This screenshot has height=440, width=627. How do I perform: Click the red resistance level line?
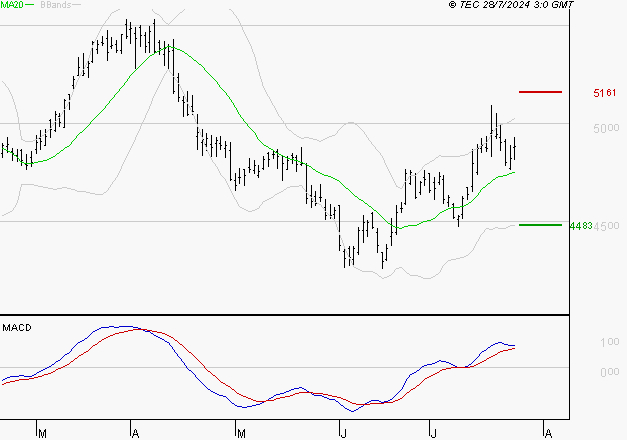(540, 92)
